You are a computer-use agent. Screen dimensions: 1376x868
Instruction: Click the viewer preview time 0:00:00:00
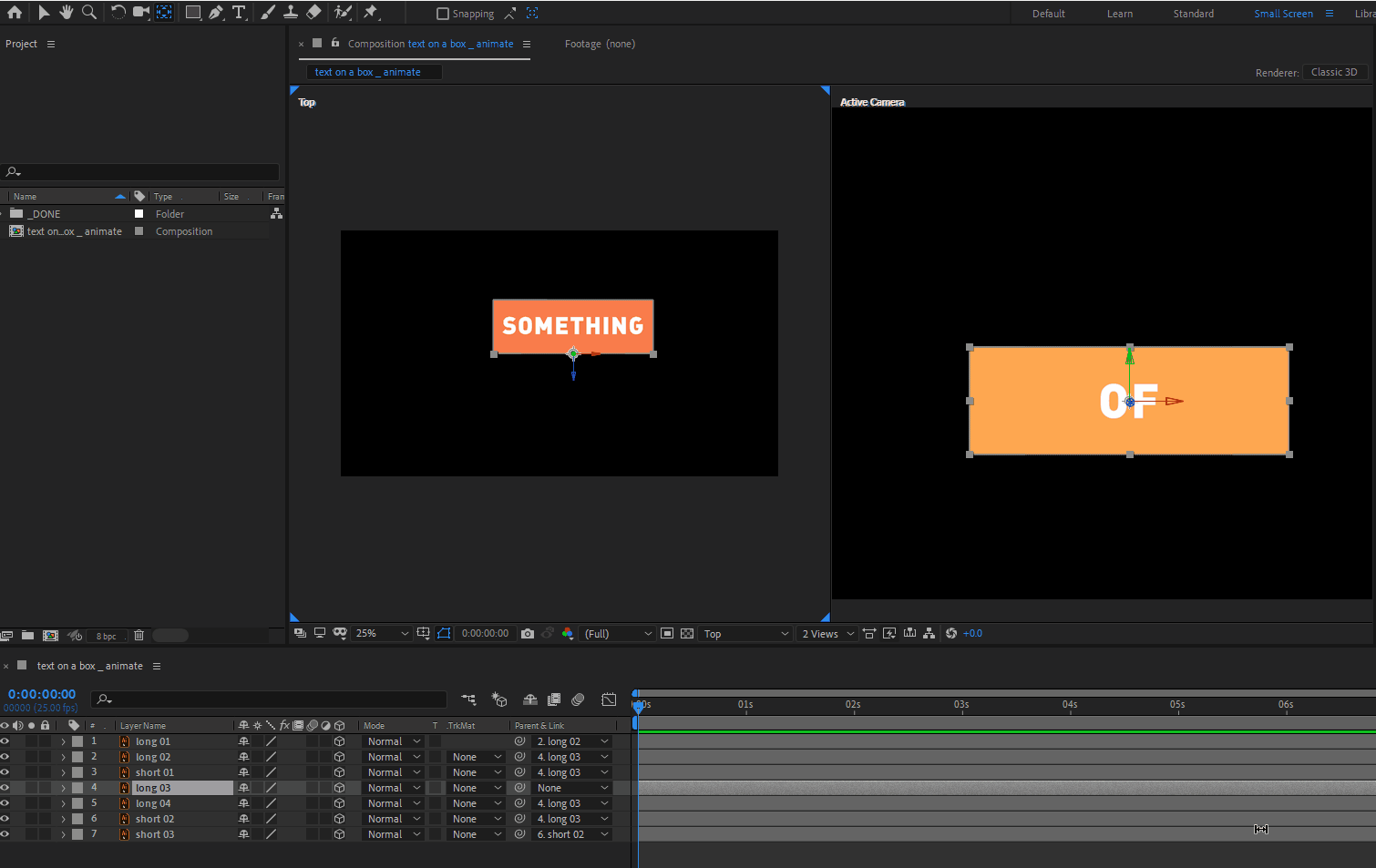[x=485, y=634]
